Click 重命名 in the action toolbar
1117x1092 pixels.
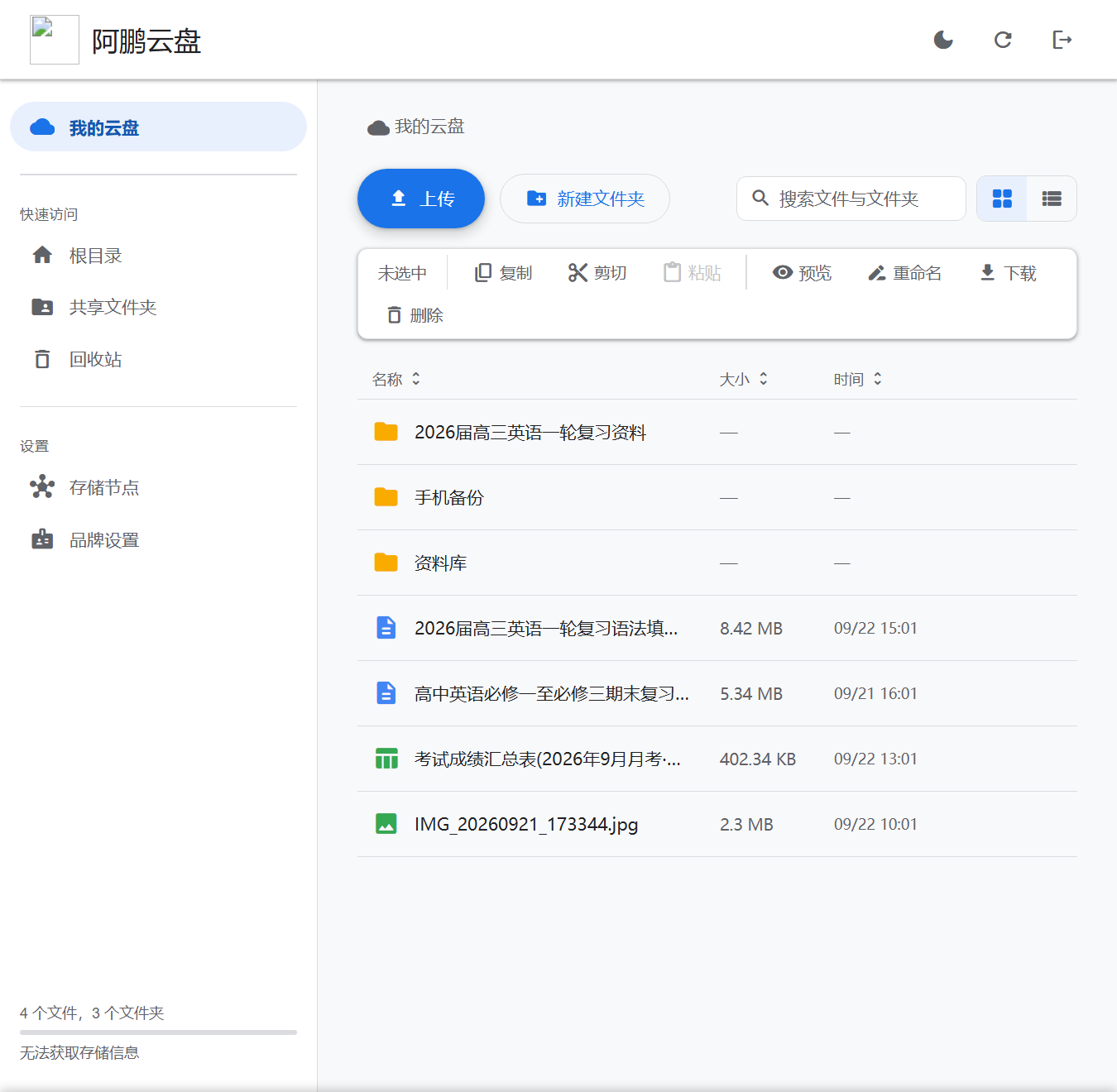point(904,273)
